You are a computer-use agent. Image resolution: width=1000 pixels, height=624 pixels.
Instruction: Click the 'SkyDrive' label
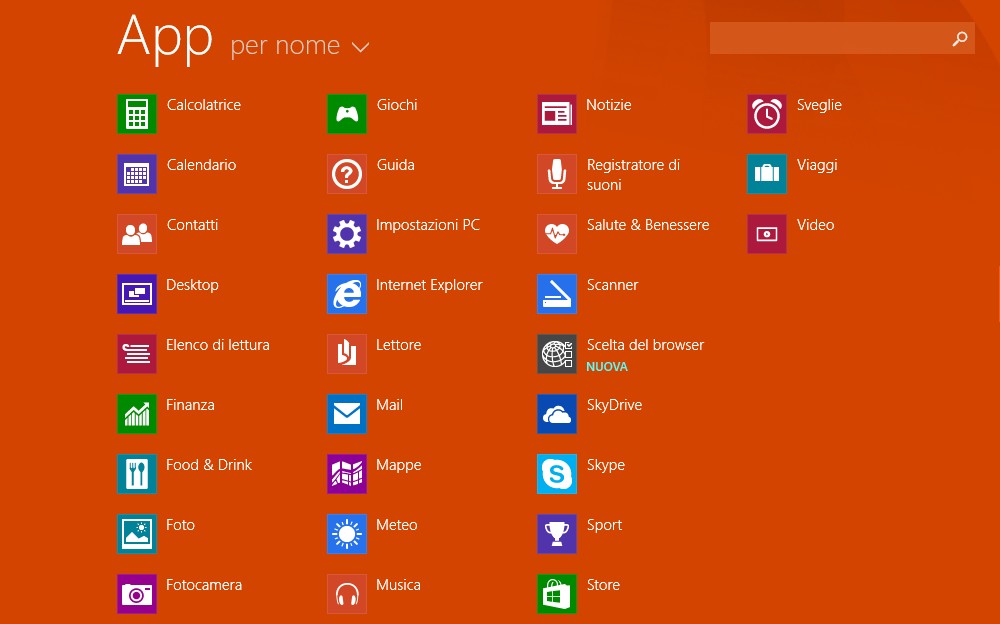click(615, 405)
